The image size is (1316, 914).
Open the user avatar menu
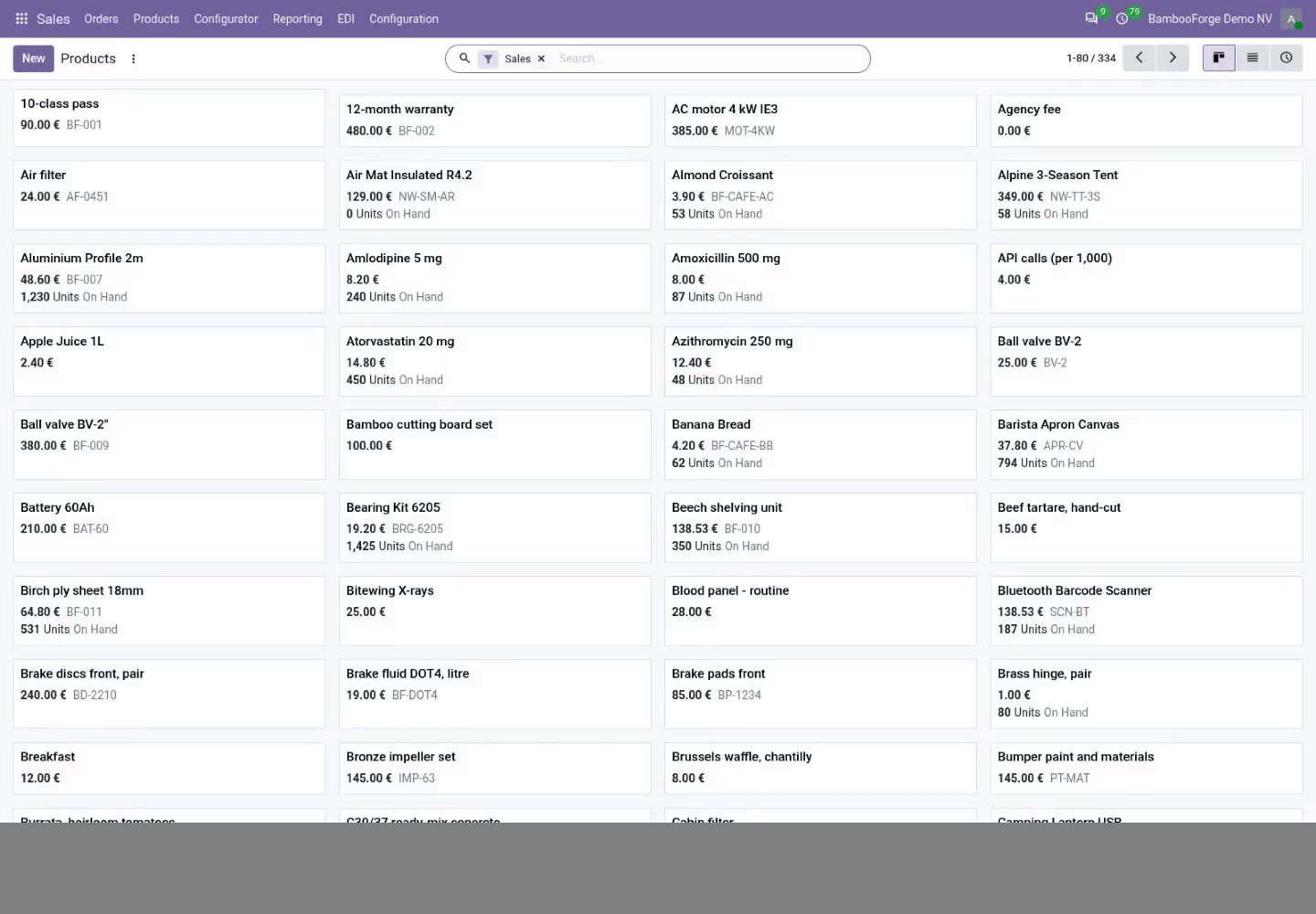click(1291, 18)
